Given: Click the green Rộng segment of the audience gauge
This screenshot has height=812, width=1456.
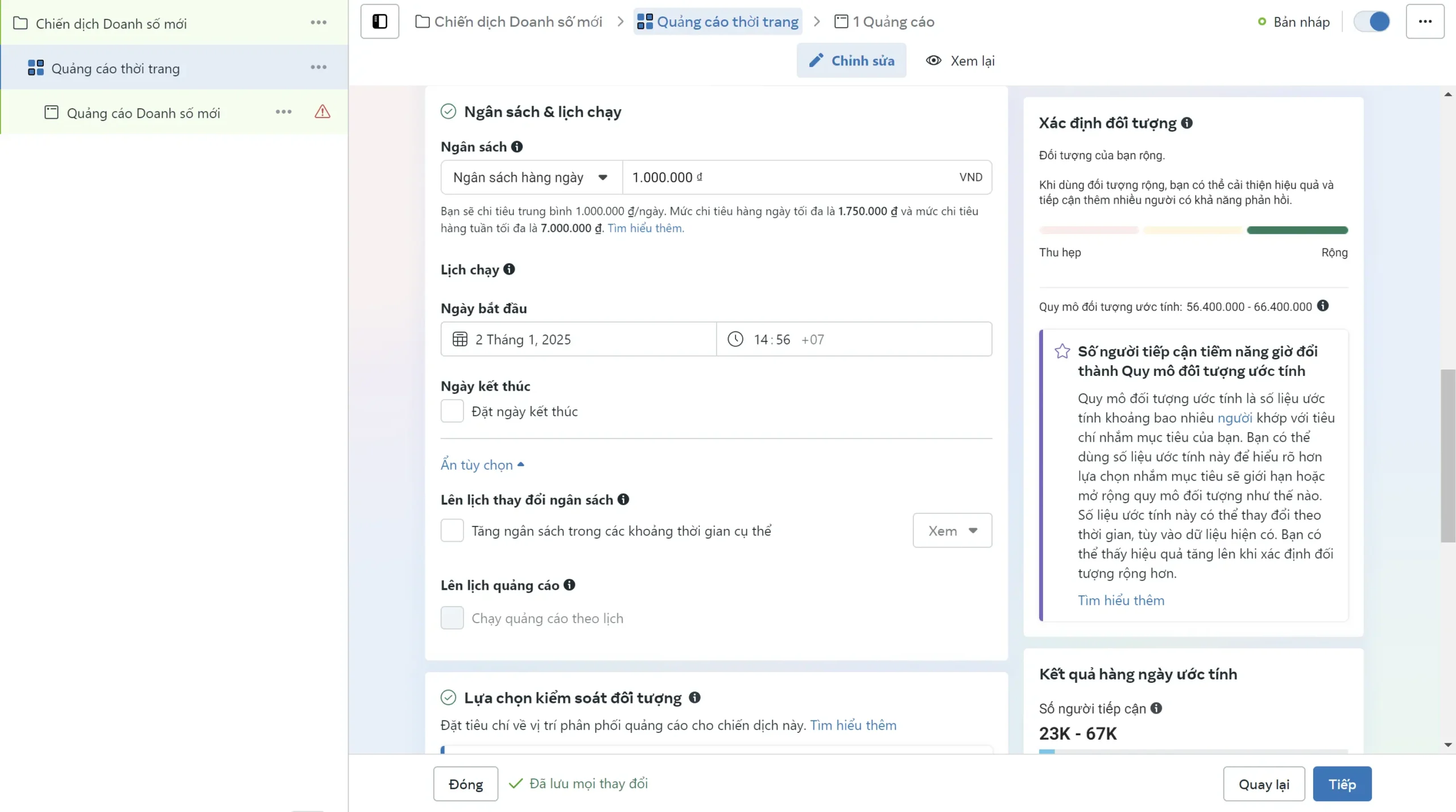Looking at the screenshot, I should pyautogui.click(x=1297, y=230).
